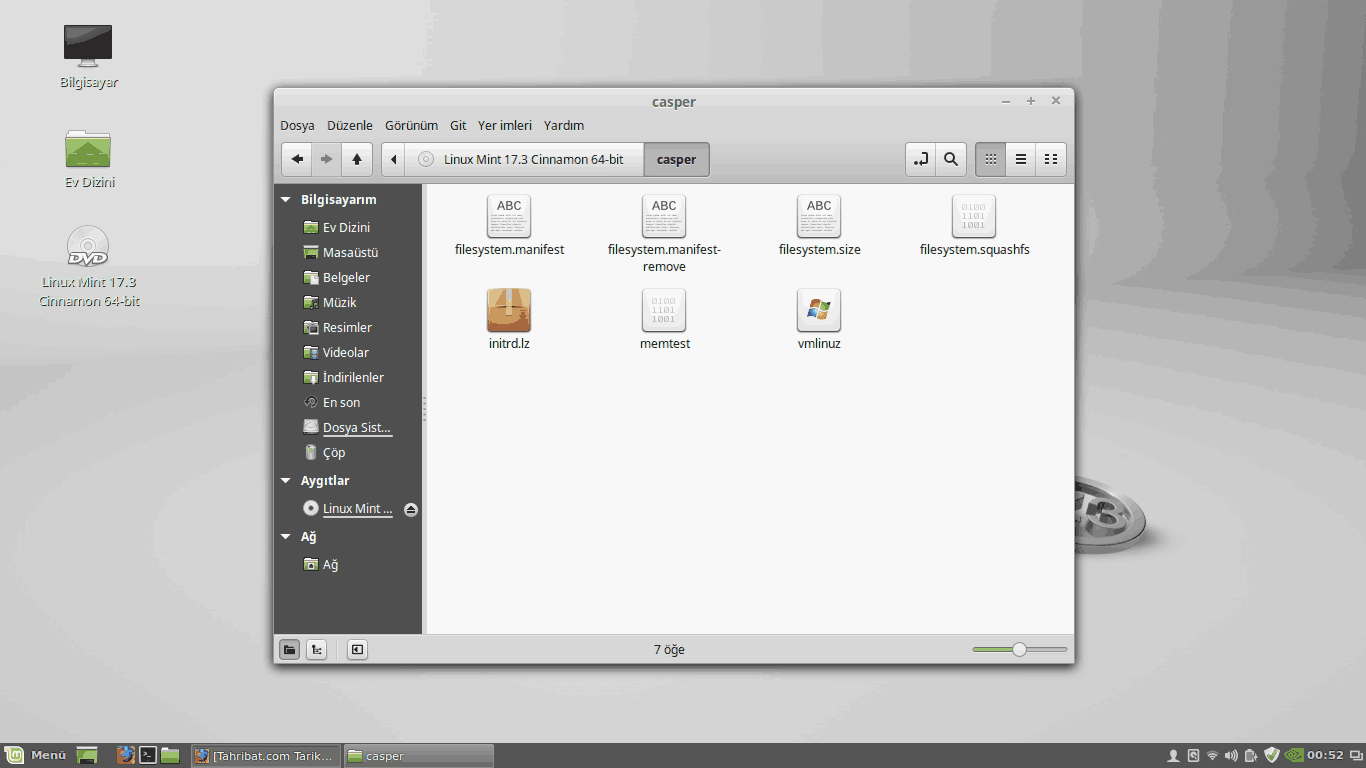Open the user applet in the tray

click(x=1174, y=755)
